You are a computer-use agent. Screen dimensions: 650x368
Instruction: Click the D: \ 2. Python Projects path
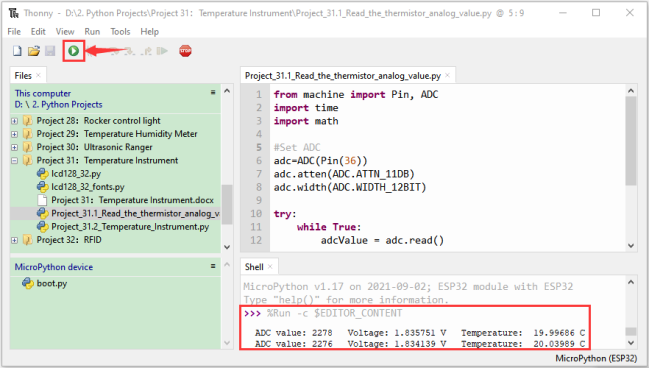pos(58,104)
